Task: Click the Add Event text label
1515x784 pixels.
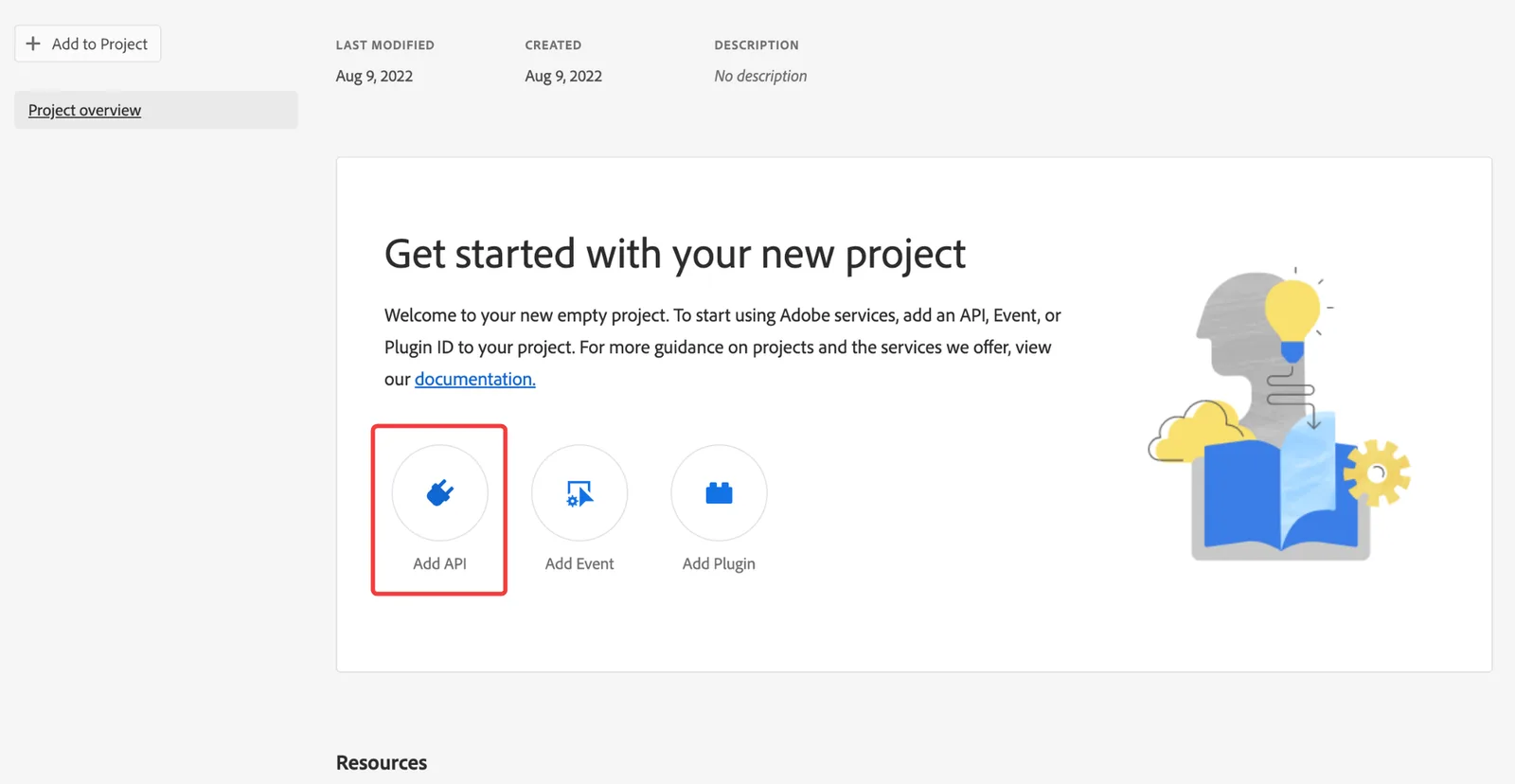Action: [579, 563]
